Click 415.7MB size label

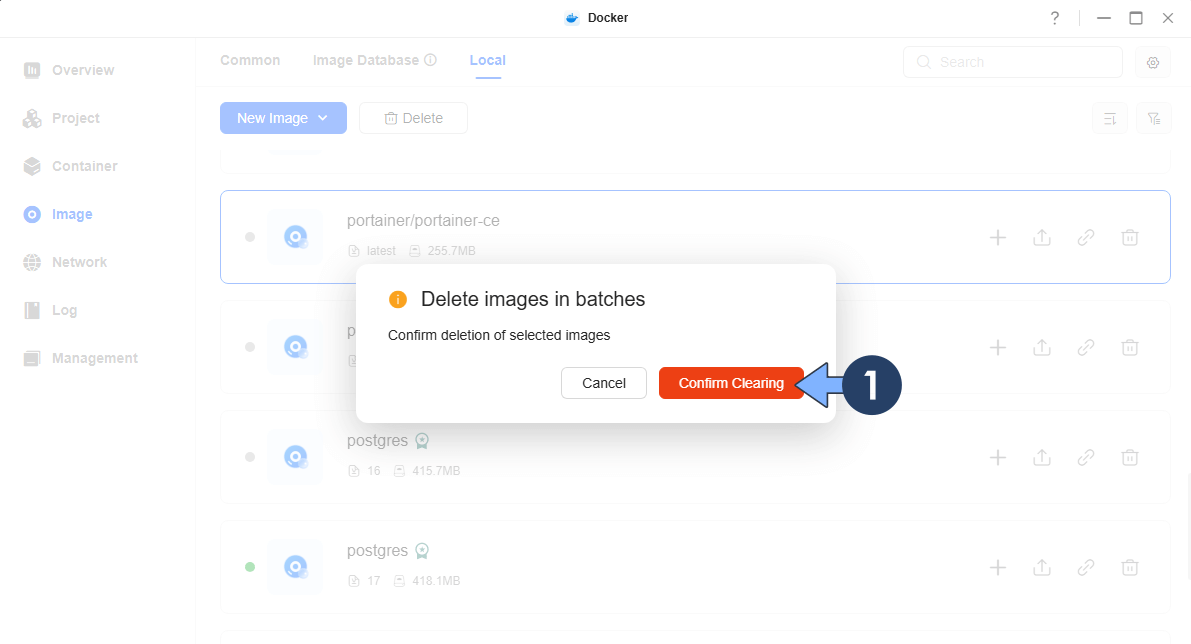pos(436,471)
